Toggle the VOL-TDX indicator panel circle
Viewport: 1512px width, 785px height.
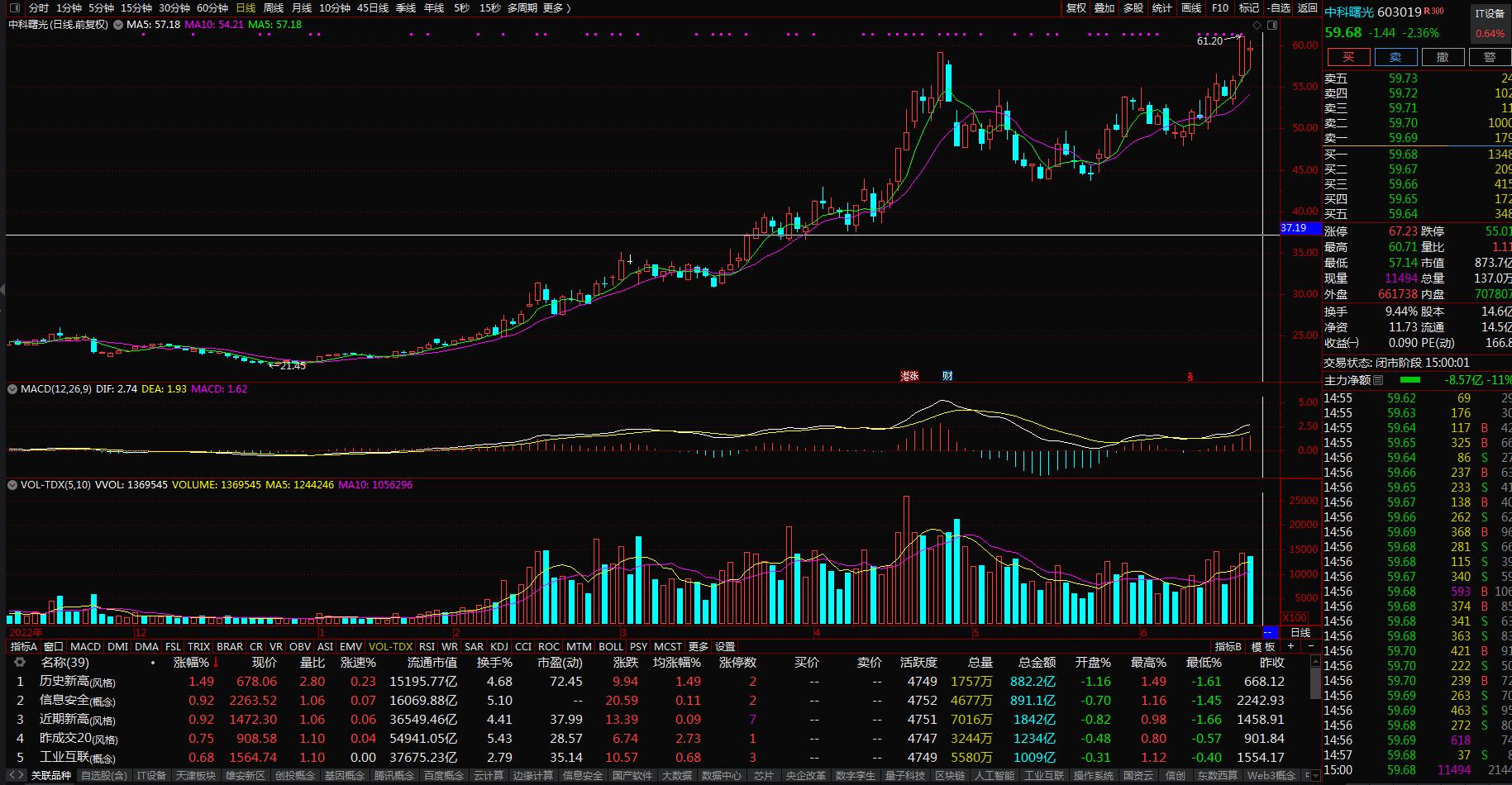click(12, 485)
